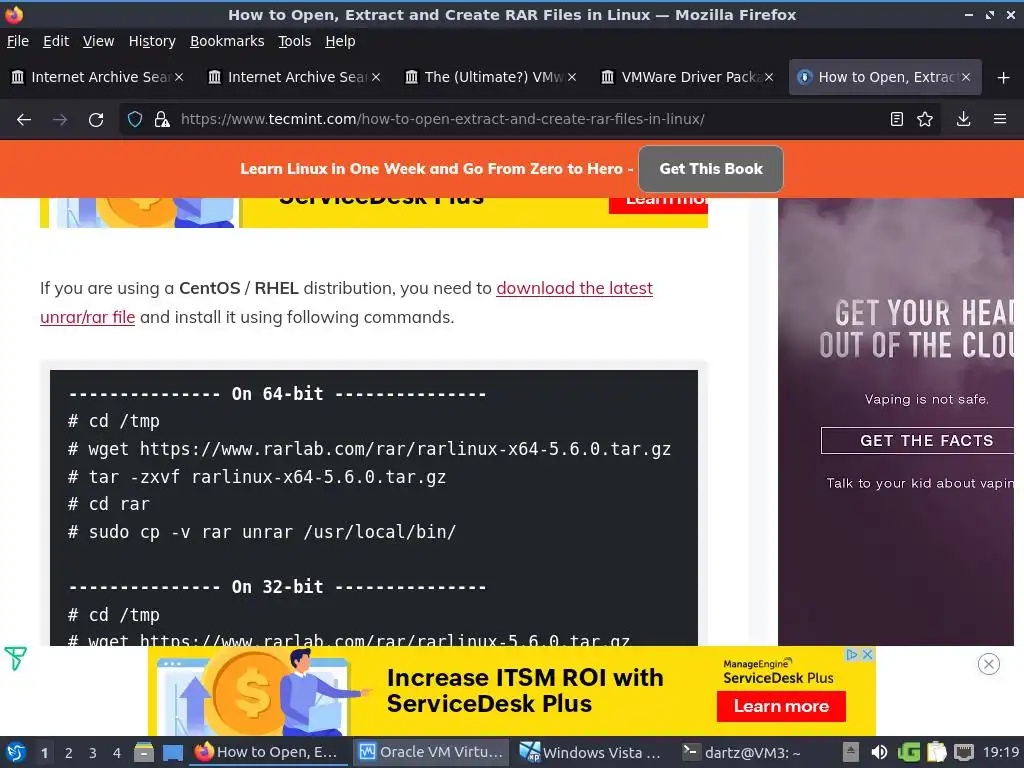The width and height of the screenshot is (1024, 768).
Task: Activate Firefox 'How to Open' taskbar entry
Action: 268,752
